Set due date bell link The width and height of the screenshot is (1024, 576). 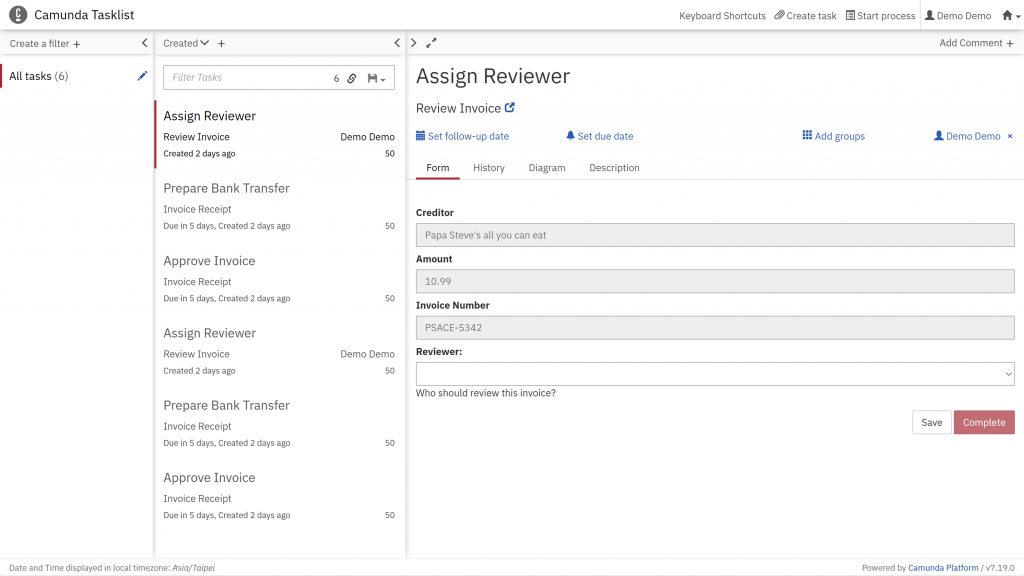pos(600,136)
